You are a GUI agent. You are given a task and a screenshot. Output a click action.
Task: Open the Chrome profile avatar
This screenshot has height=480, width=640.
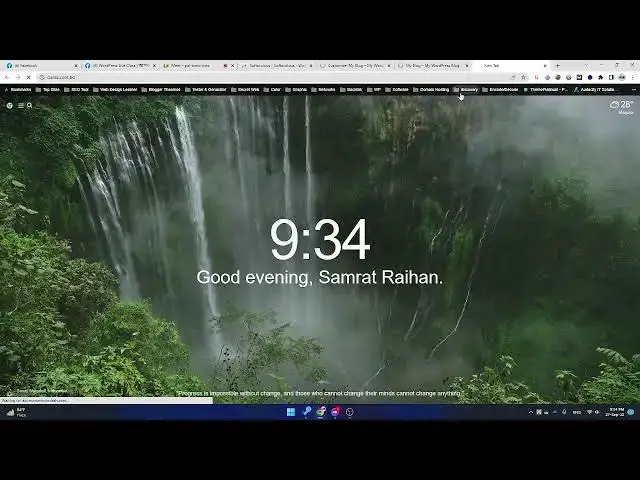(622, 77)
